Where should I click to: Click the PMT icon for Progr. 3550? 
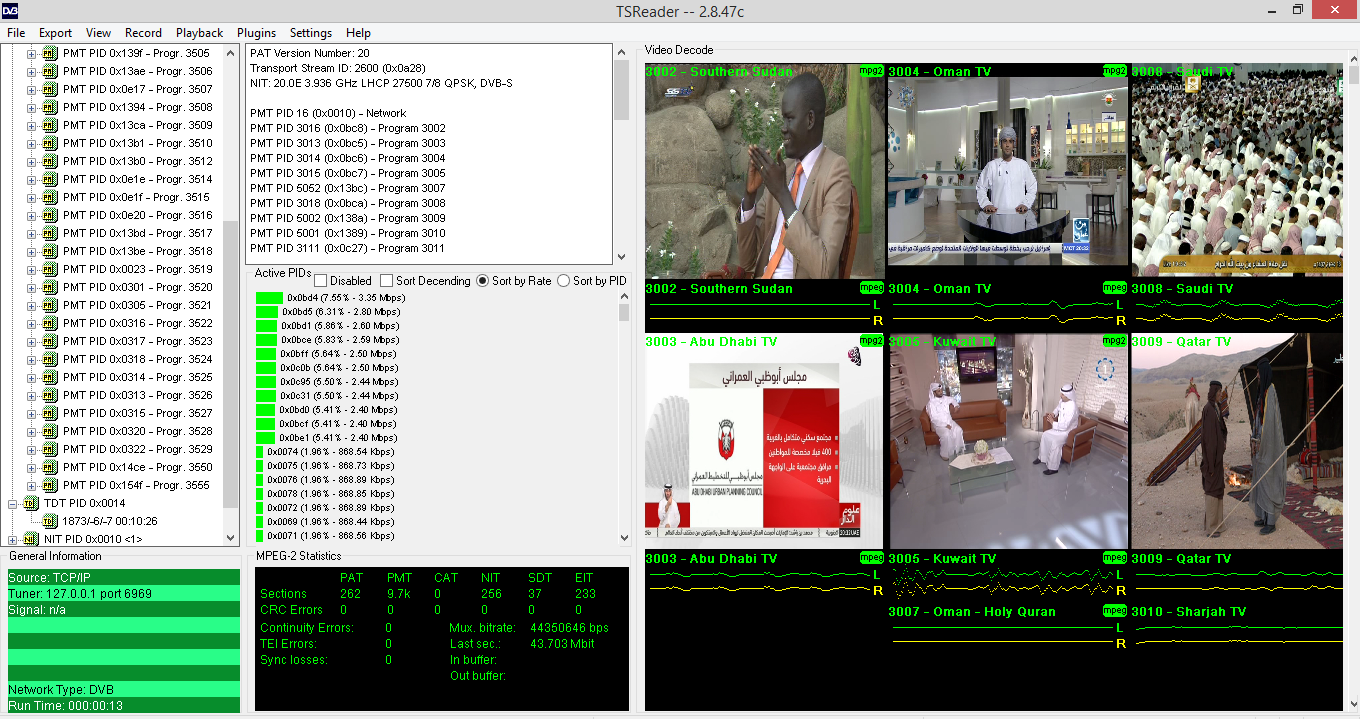click(50, 468)
